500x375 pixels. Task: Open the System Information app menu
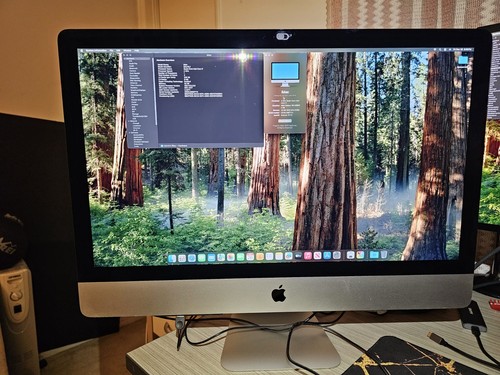(x=96, y=51)
